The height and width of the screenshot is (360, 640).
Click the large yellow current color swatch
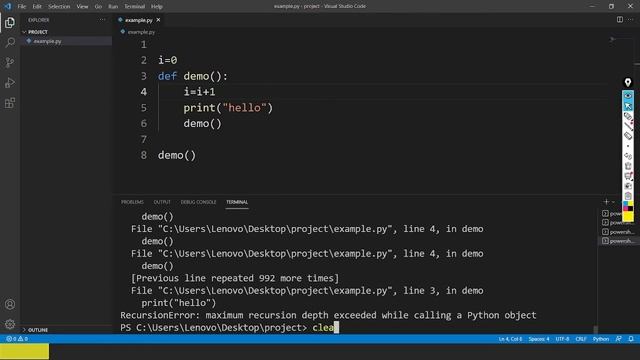point(628,216)
